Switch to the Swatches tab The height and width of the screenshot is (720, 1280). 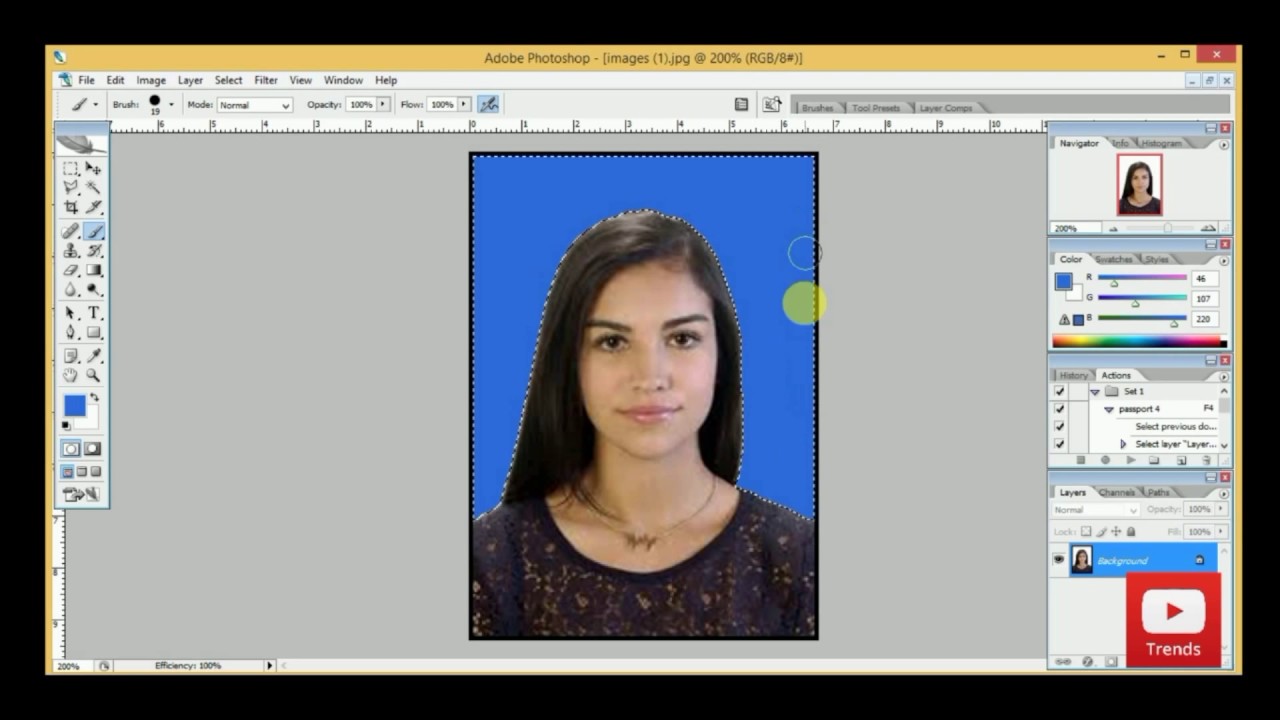[x=1113, y=259]
